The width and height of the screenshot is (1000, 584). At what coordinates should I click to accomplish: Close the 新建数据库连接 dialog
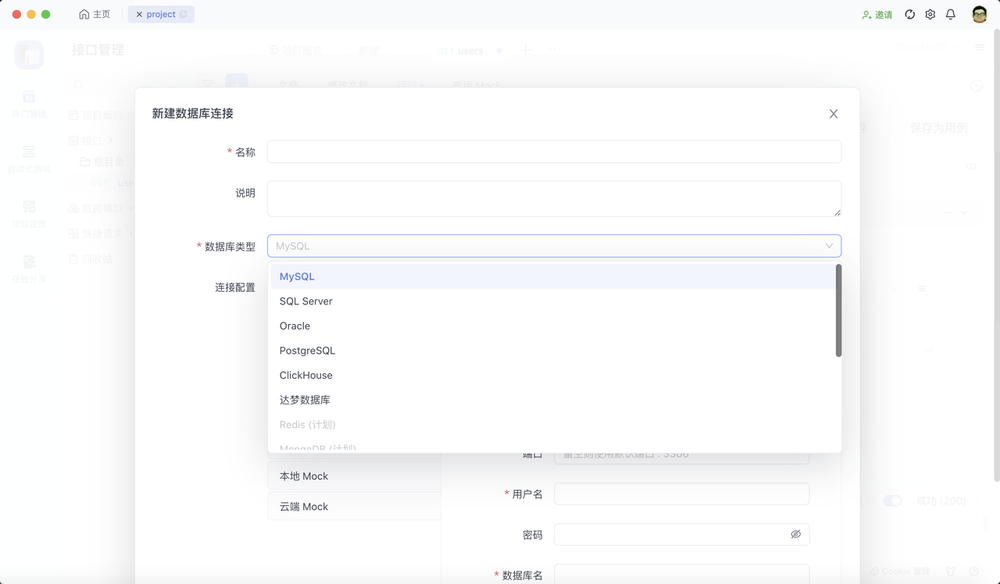pyautogui.click(x=833, y=114)
